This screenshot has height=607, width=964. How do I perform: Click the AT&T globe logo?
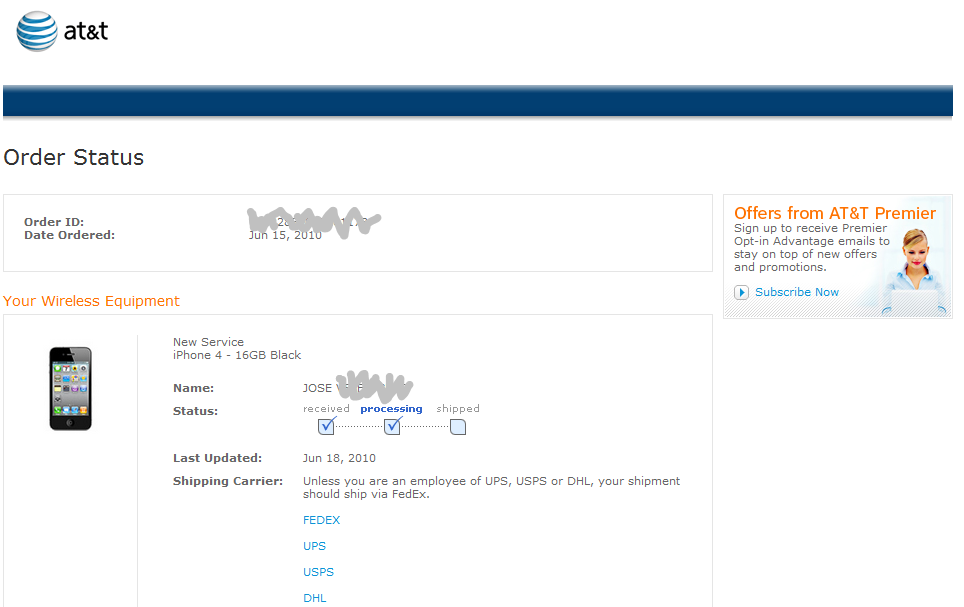pos(37,31)
